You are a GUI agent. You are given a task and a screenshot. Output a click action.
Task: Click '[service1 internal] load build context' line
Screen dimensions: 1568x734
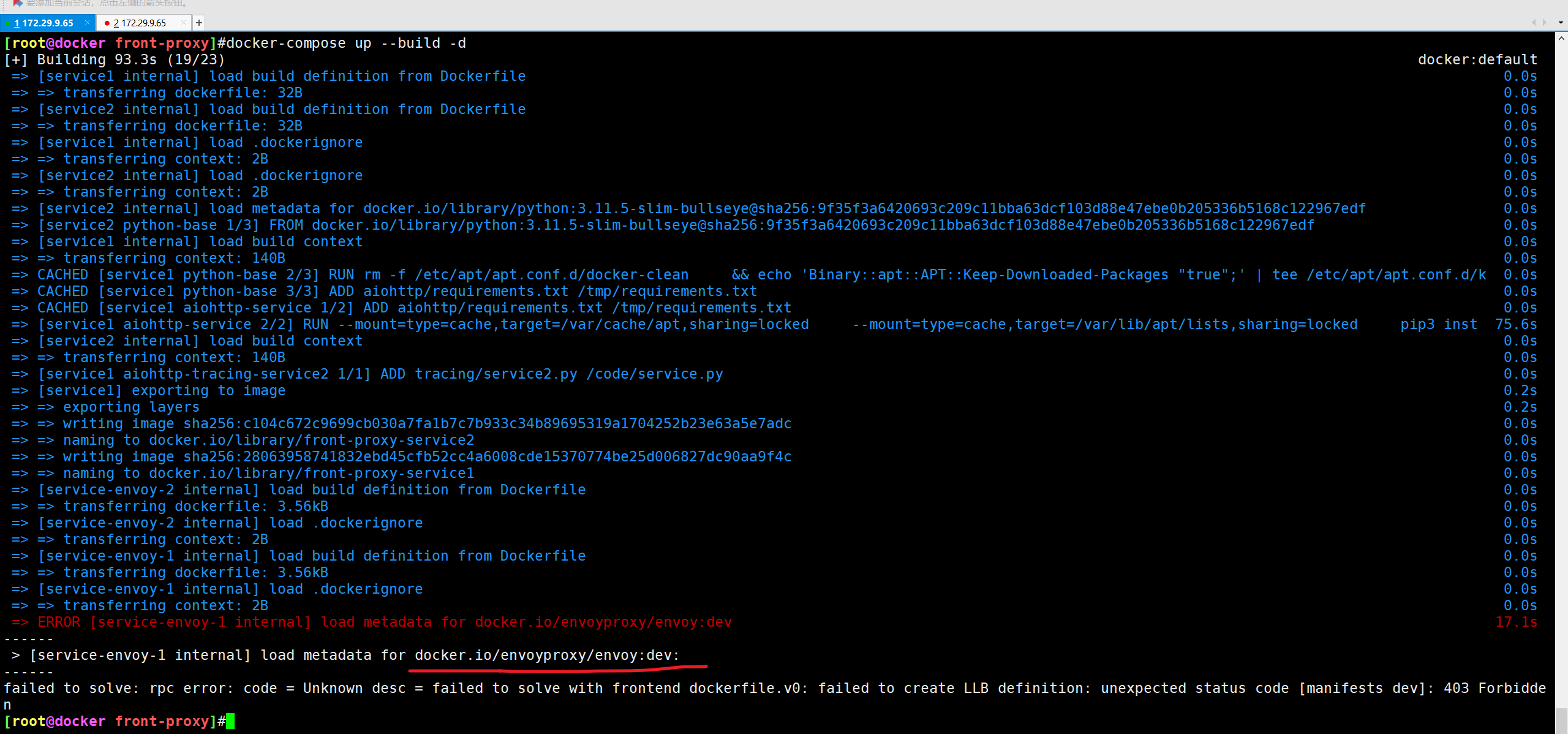(200, 241)
